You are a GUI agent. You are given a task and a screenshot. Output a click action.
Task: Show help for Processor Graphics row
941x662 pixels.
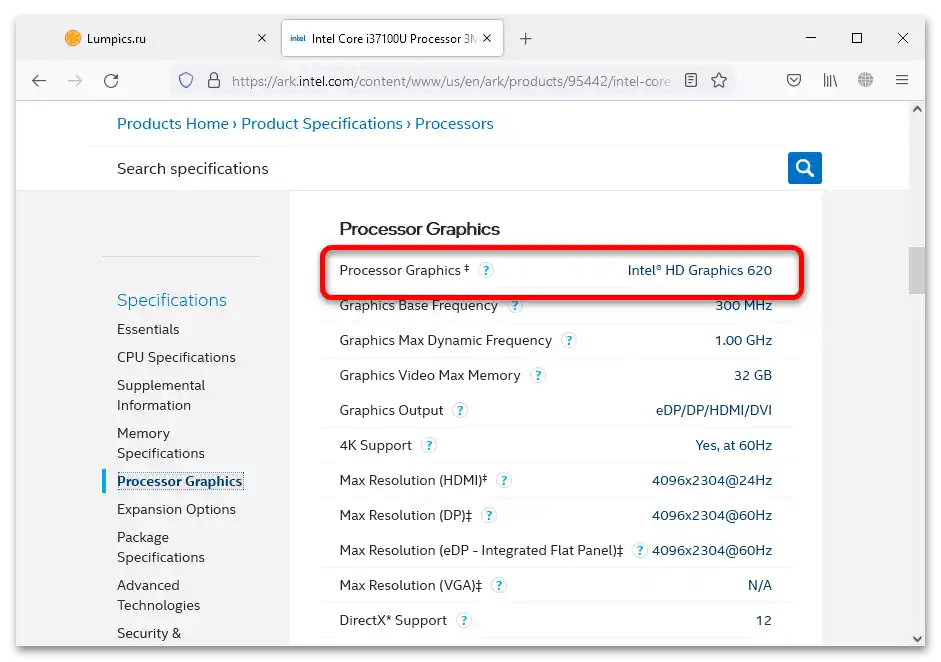pos(486,271)
